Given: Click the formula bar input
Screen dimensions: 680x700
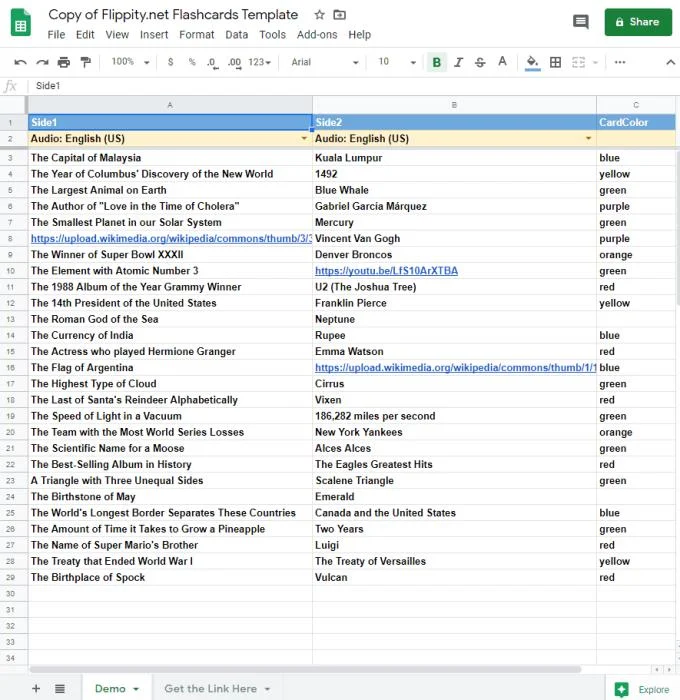Looking at the screenshot, I should tap(353, 86).
